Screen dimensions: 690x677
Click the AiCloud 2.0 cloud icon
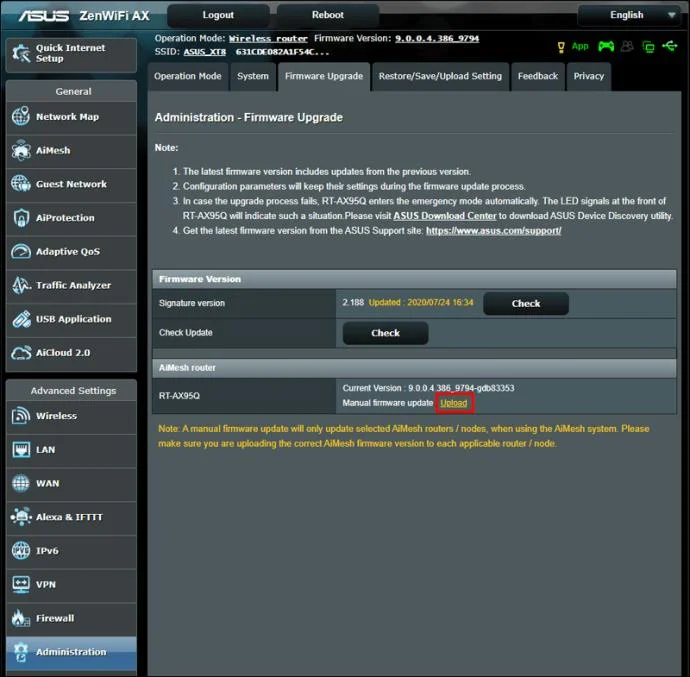coord(21,353)
